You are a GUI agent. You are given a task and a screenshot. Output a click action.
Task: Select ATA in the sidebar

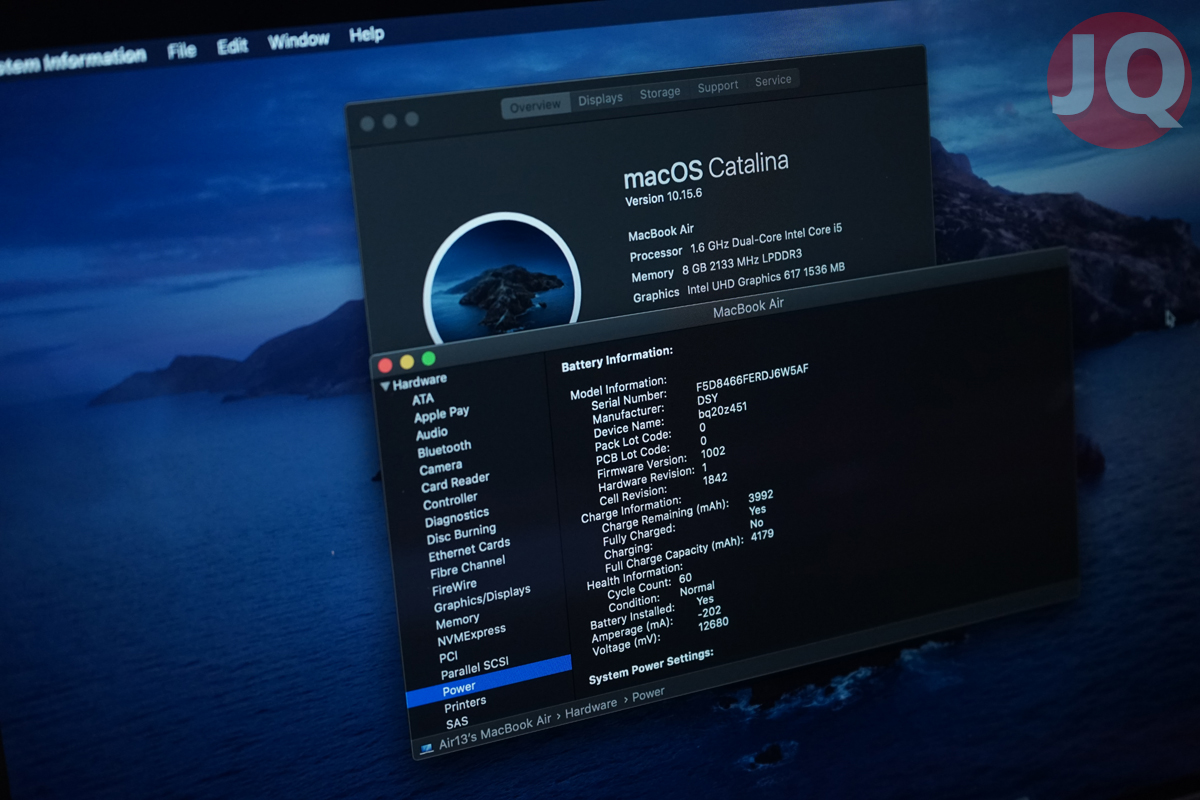coord(423,399)
